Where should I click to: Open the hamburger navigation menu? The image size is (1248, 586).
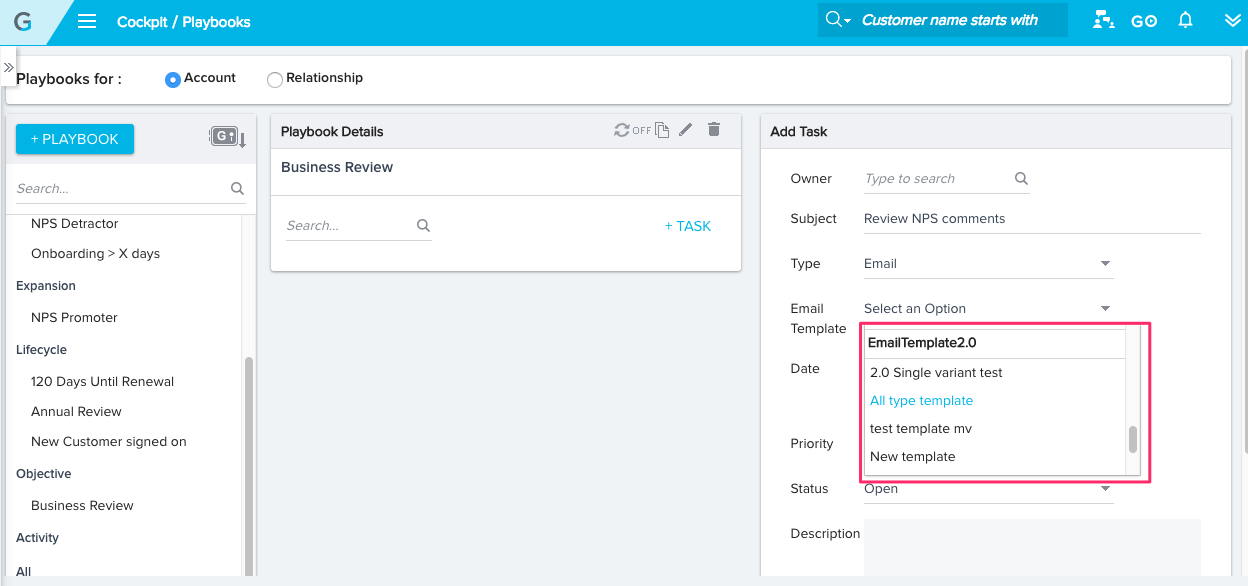click(87, 21)
